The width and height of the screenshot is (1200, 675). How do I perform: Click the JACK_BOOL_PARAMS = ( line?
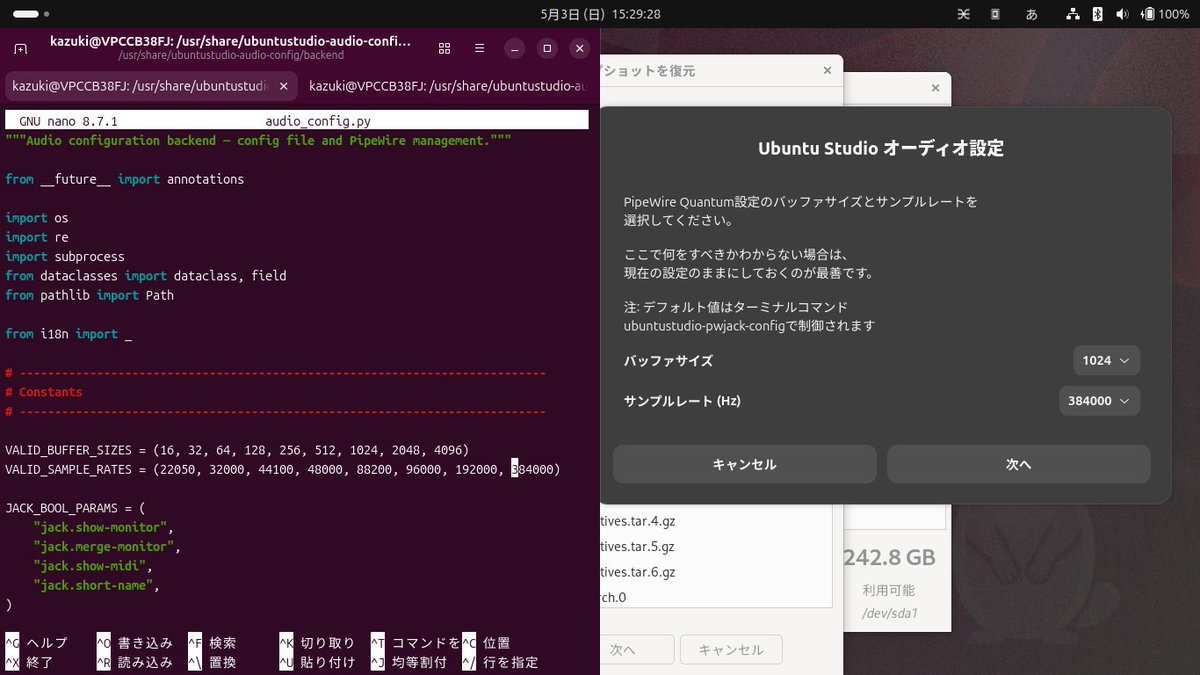click(75, 508)
